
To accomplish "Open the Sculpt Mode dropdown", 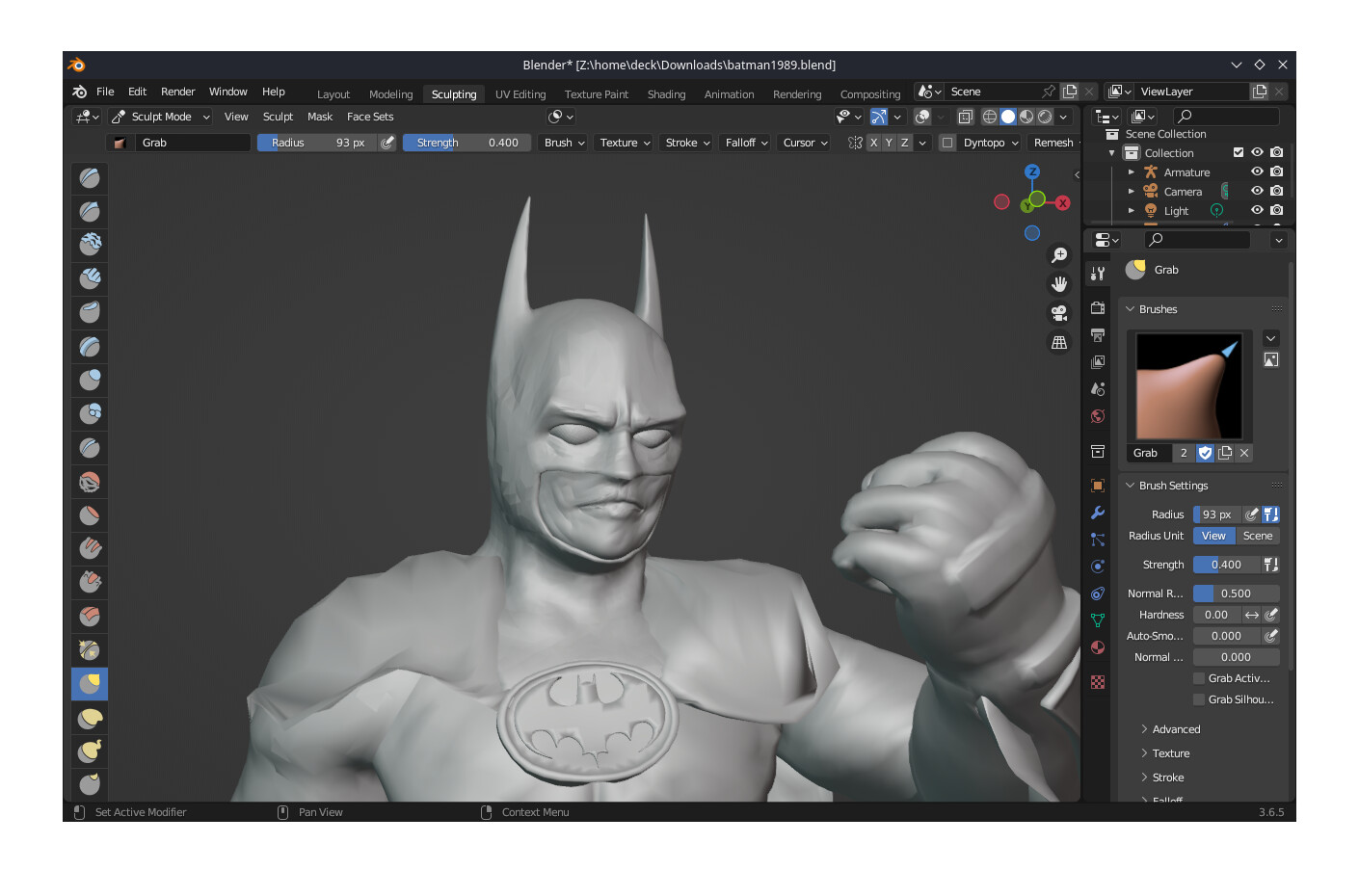I will pyautogui.click(x=159, y=117).
